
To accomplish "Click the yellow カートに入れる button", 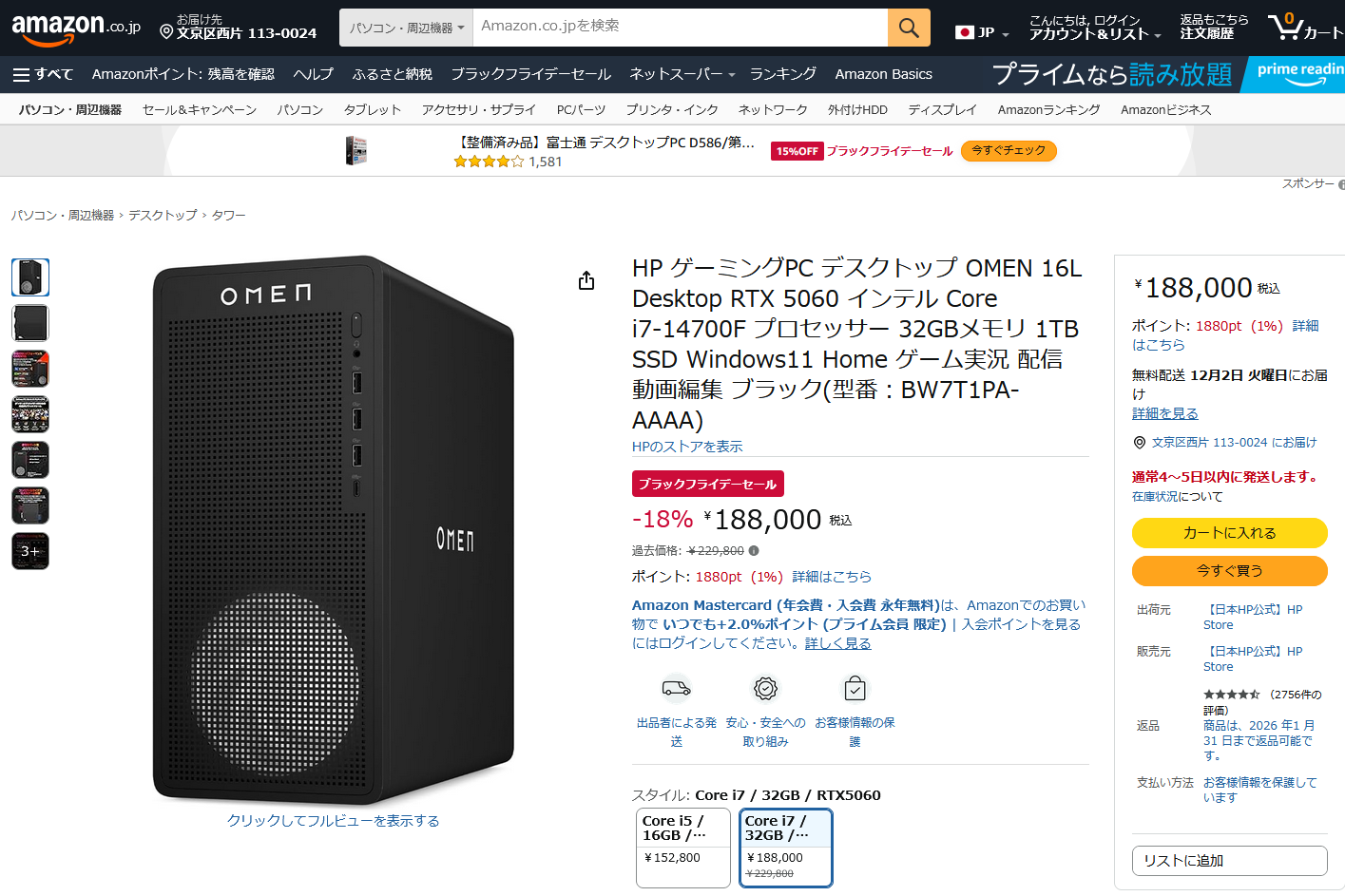I will pos(1229,533).
